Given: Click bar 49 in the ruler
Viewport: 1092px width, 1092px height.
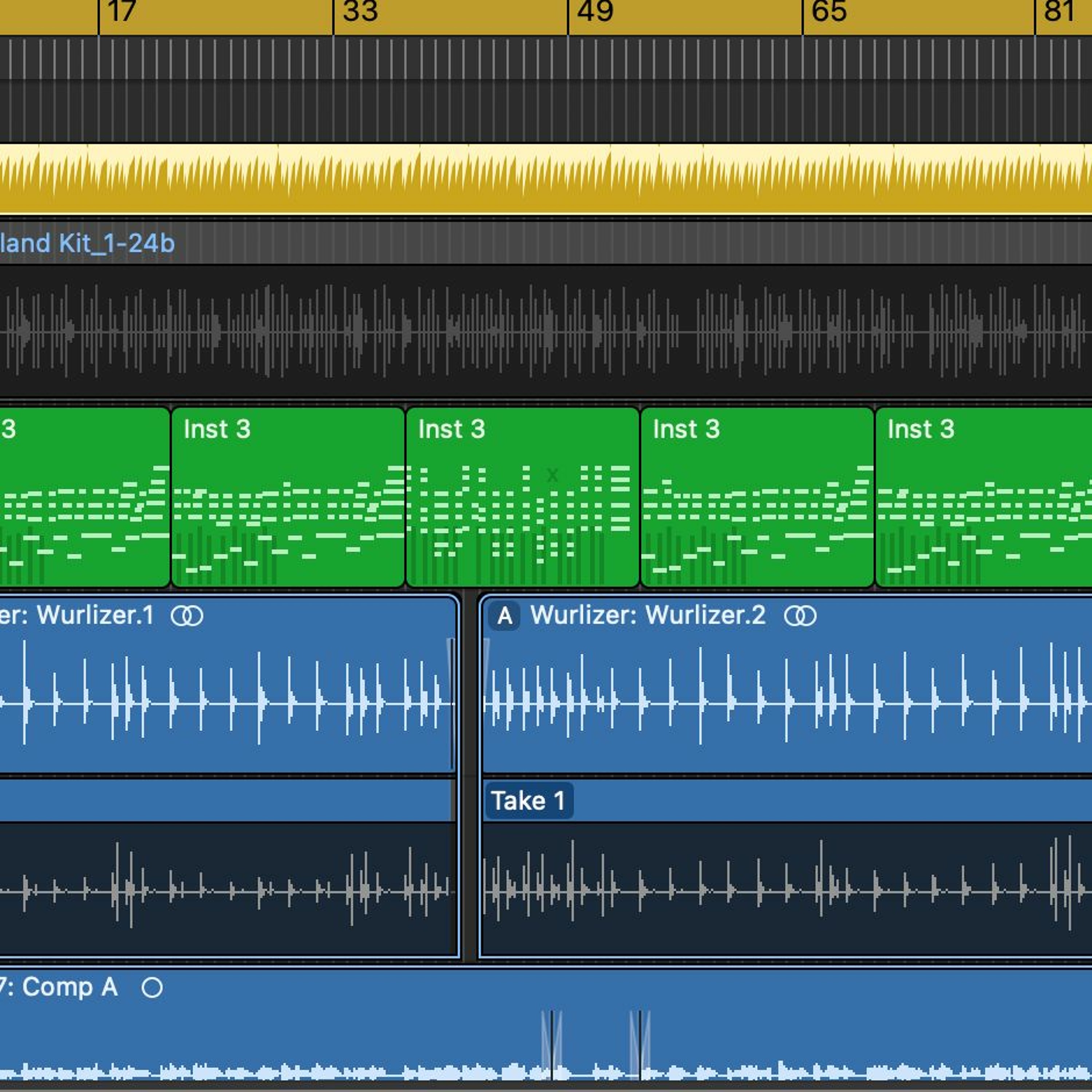Looking at the screenshot, I should (595, 12).
